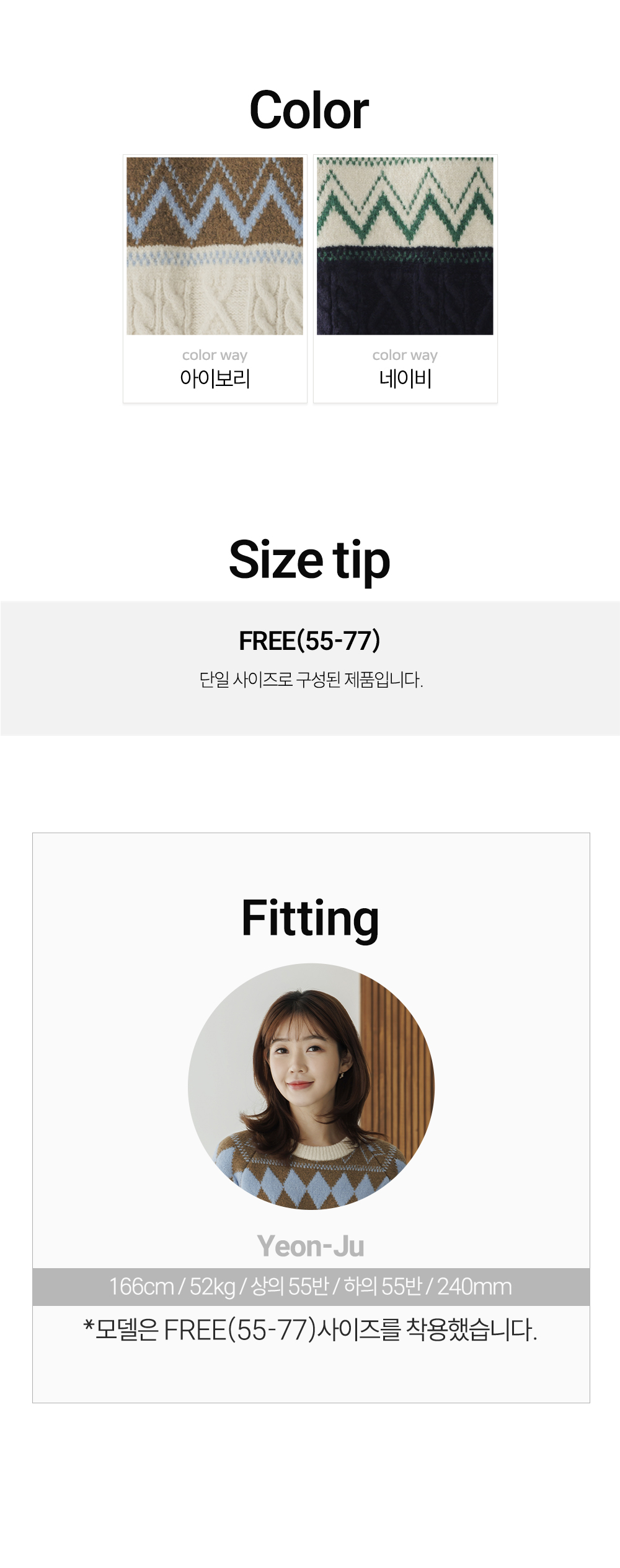The width and height of the screenshot is (620, 1568).
Task: Select the navy sweater color swatch
Action: (x=405, y=246)
